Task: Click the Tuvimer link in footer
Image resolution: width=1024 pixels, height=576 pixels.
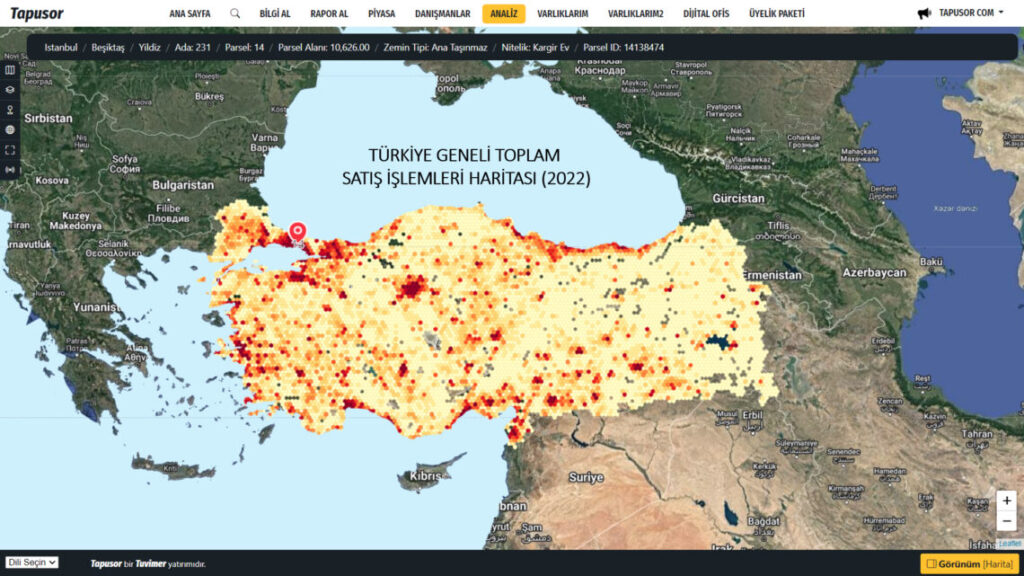Action: pos(150,564)
